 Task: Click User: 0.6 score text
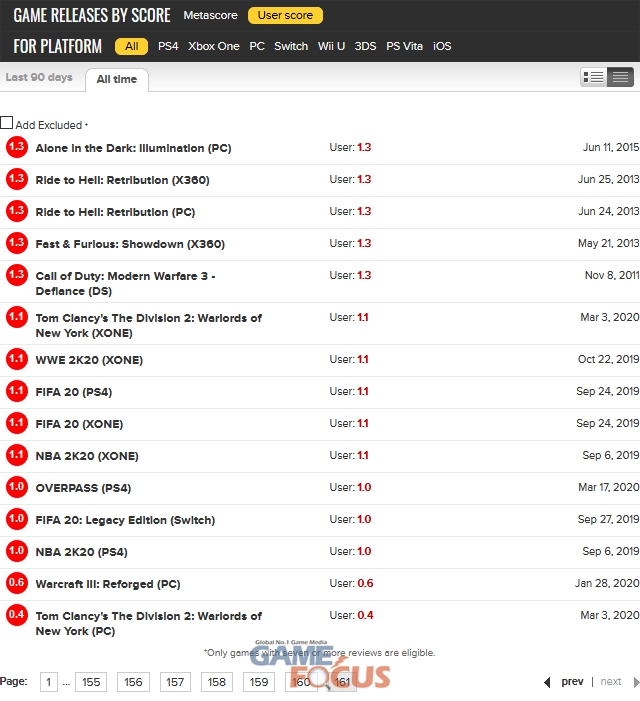pyautogui.click(x=351, y=583)
